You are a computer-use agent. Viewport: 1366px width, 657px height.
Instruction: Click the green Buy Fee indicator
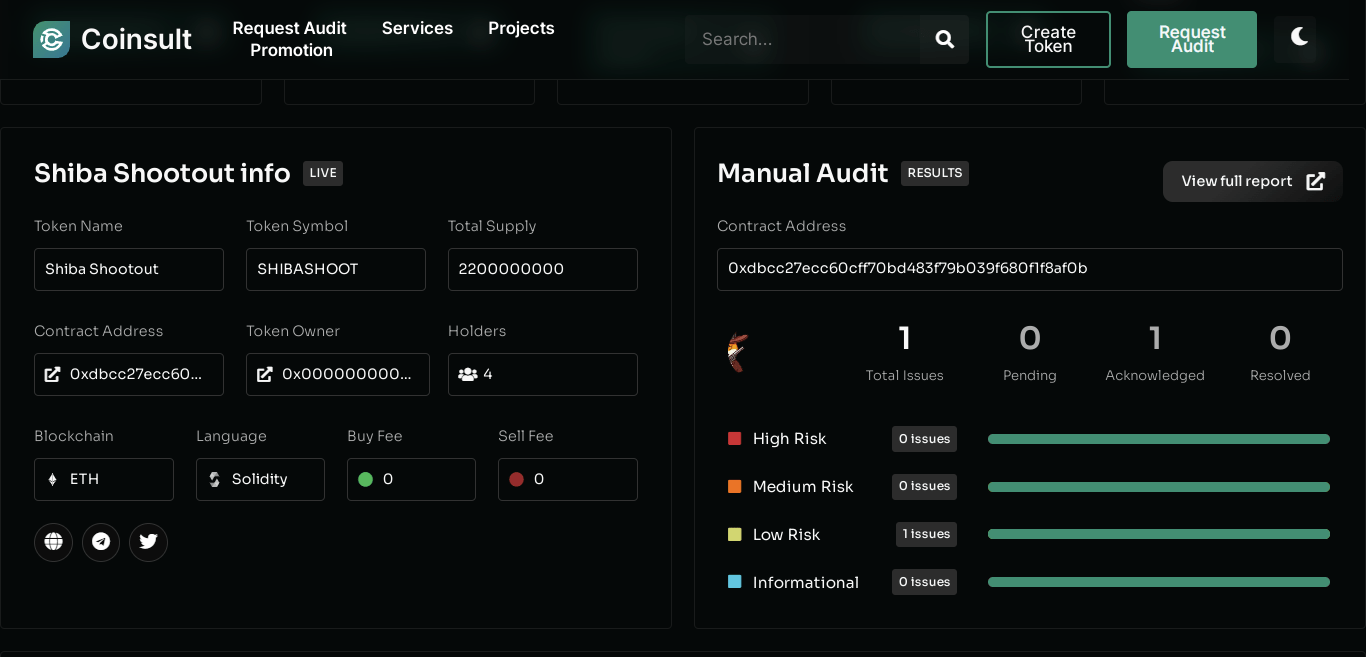tap(365, 479)
